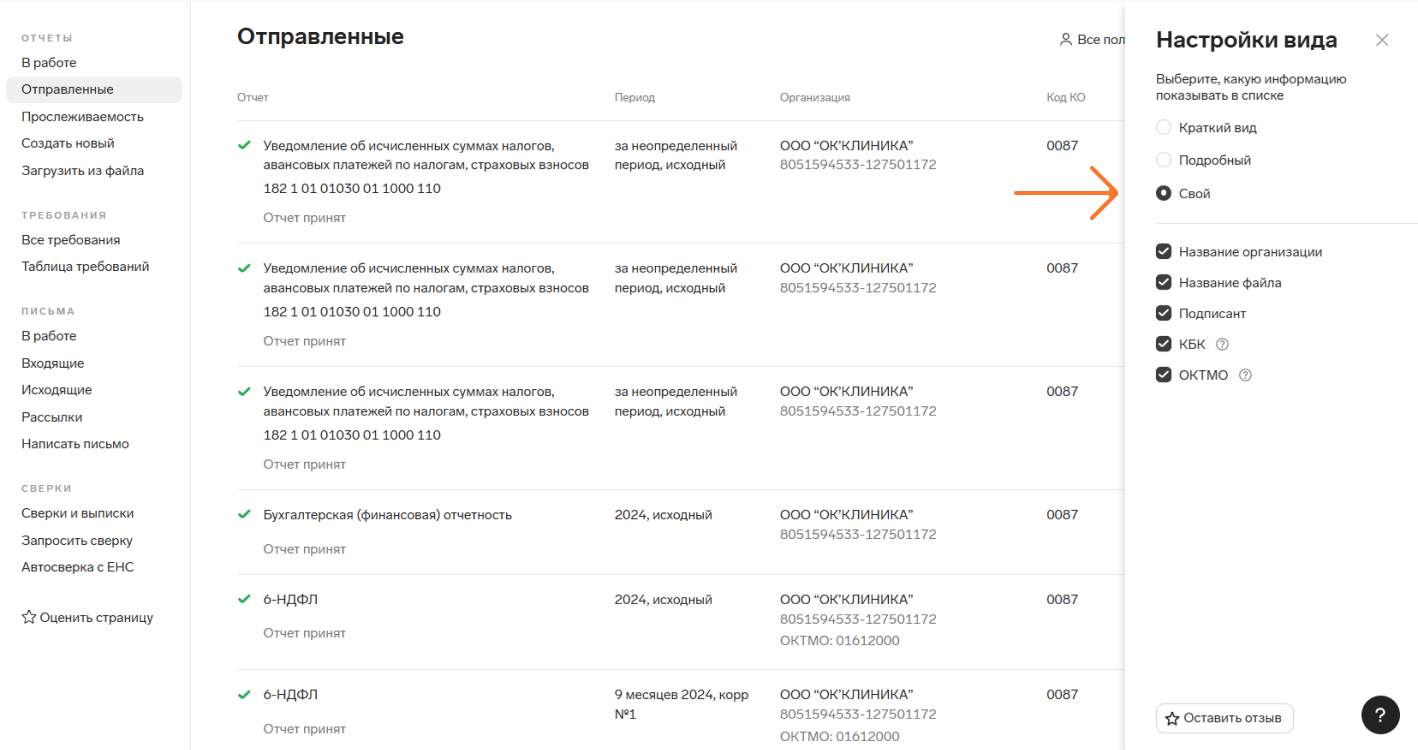Open the Бухгалтерская (финансовая) отчетность report

click(x=387, y=515)
